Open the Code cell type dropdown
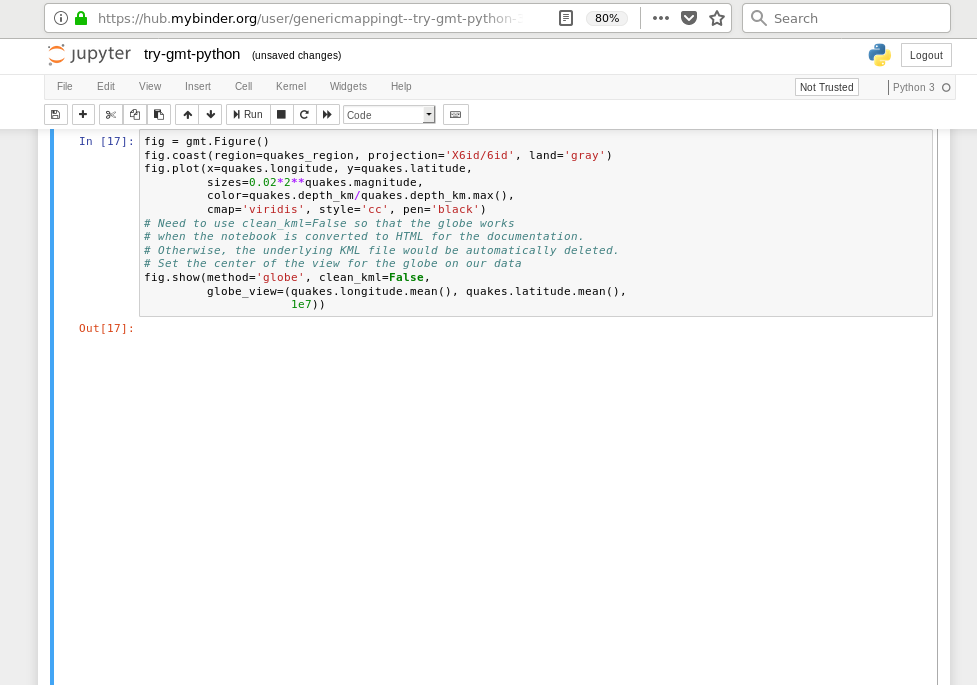 click(x=389, y=114)
